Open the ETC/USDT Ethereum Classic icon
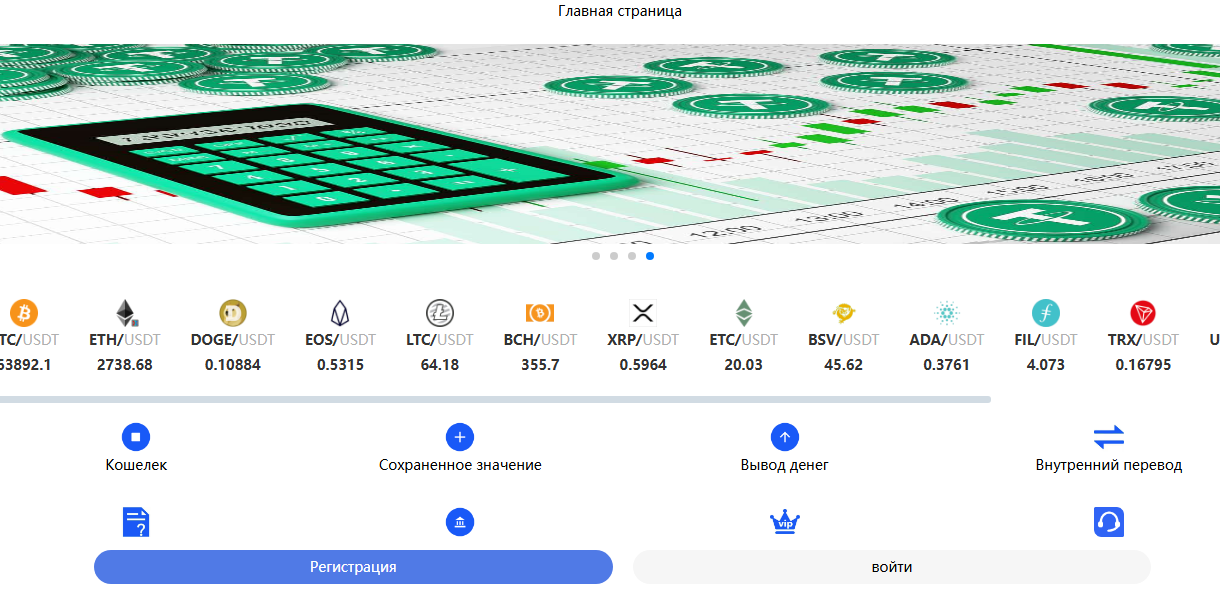The width and height of the screenshot is (1220, 594). (744, 313)
